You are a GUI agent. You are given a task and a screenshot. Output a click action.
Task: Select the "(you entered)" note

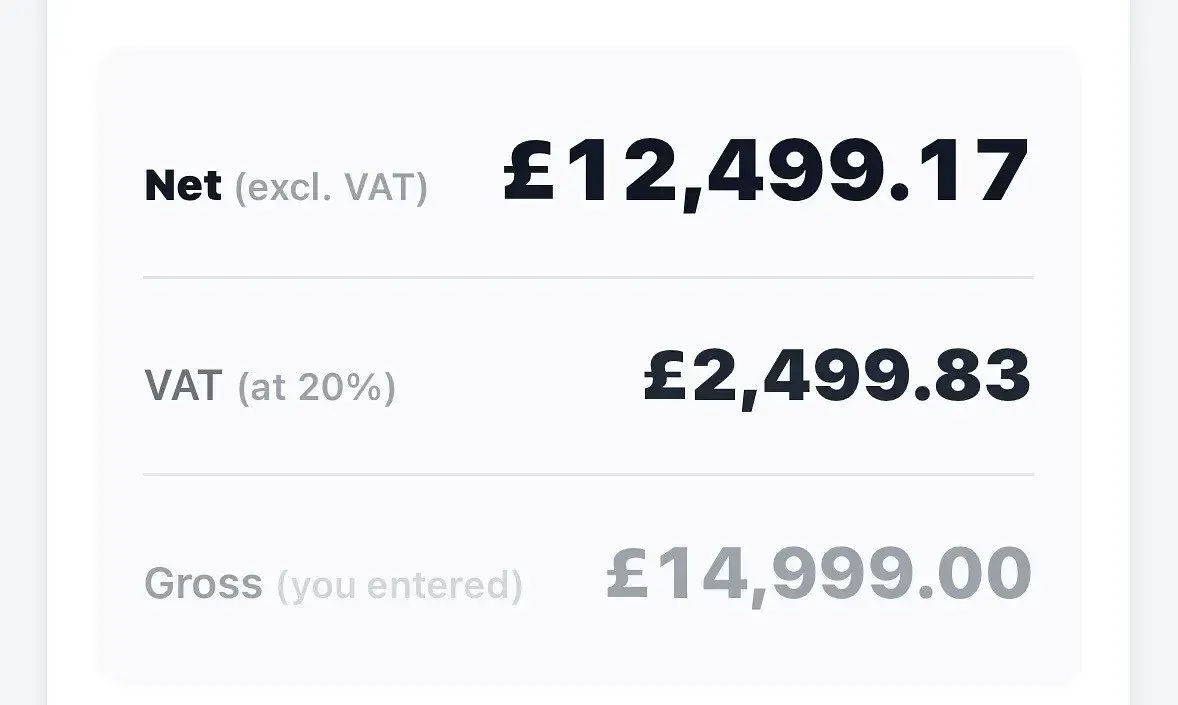[400, 585]
